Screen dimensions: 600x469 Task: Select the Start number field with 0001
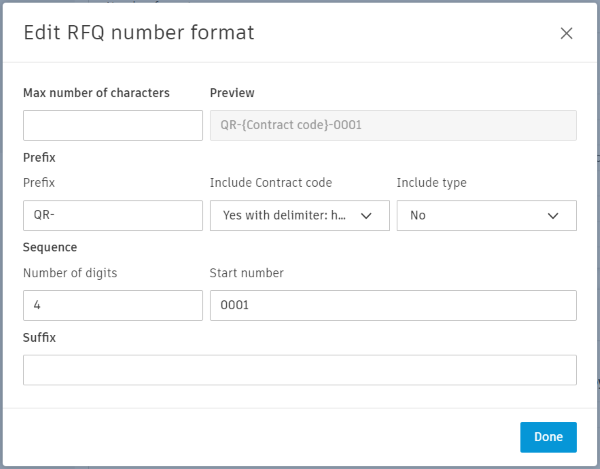coord(393,305)
